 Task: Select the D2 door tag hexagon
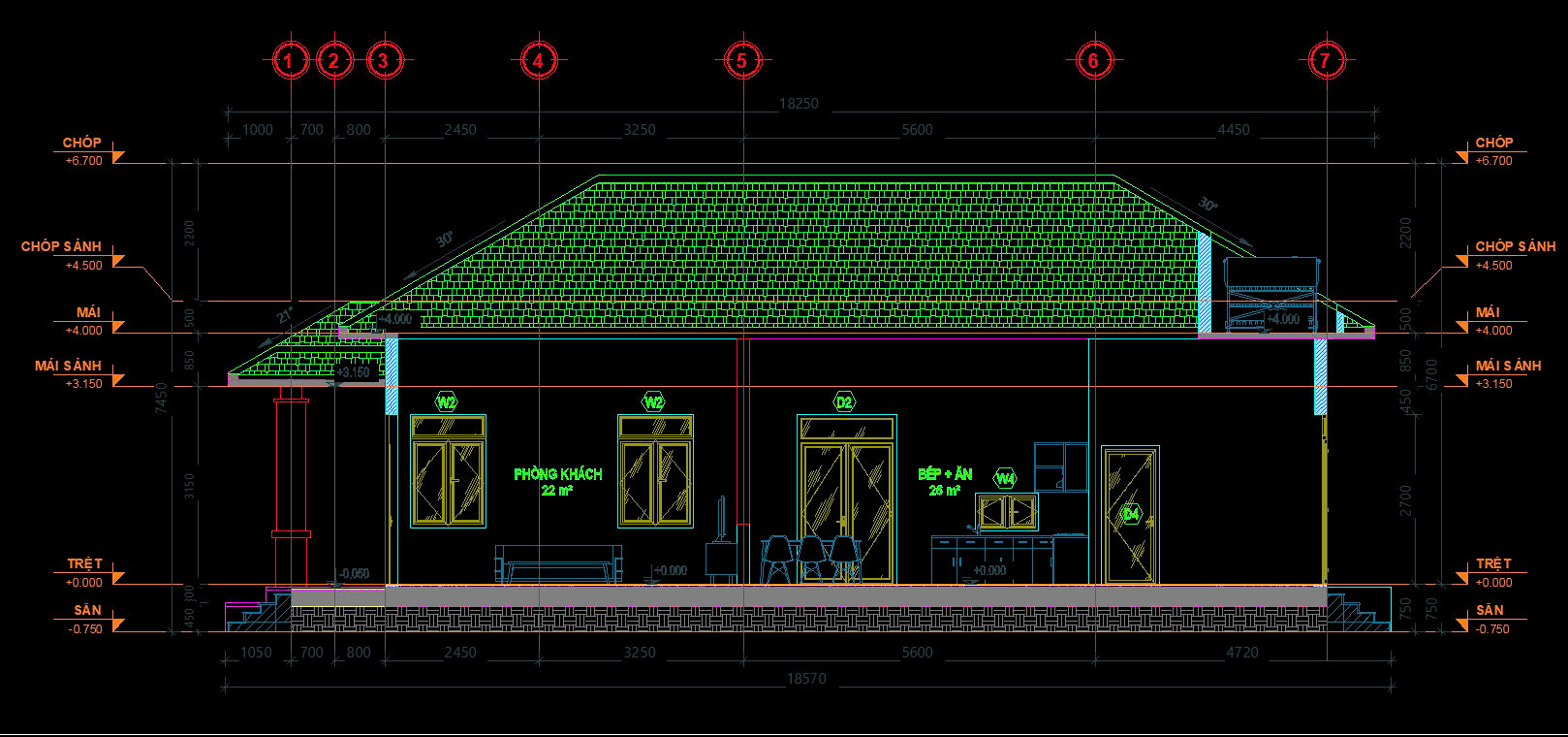click(844, 402)
